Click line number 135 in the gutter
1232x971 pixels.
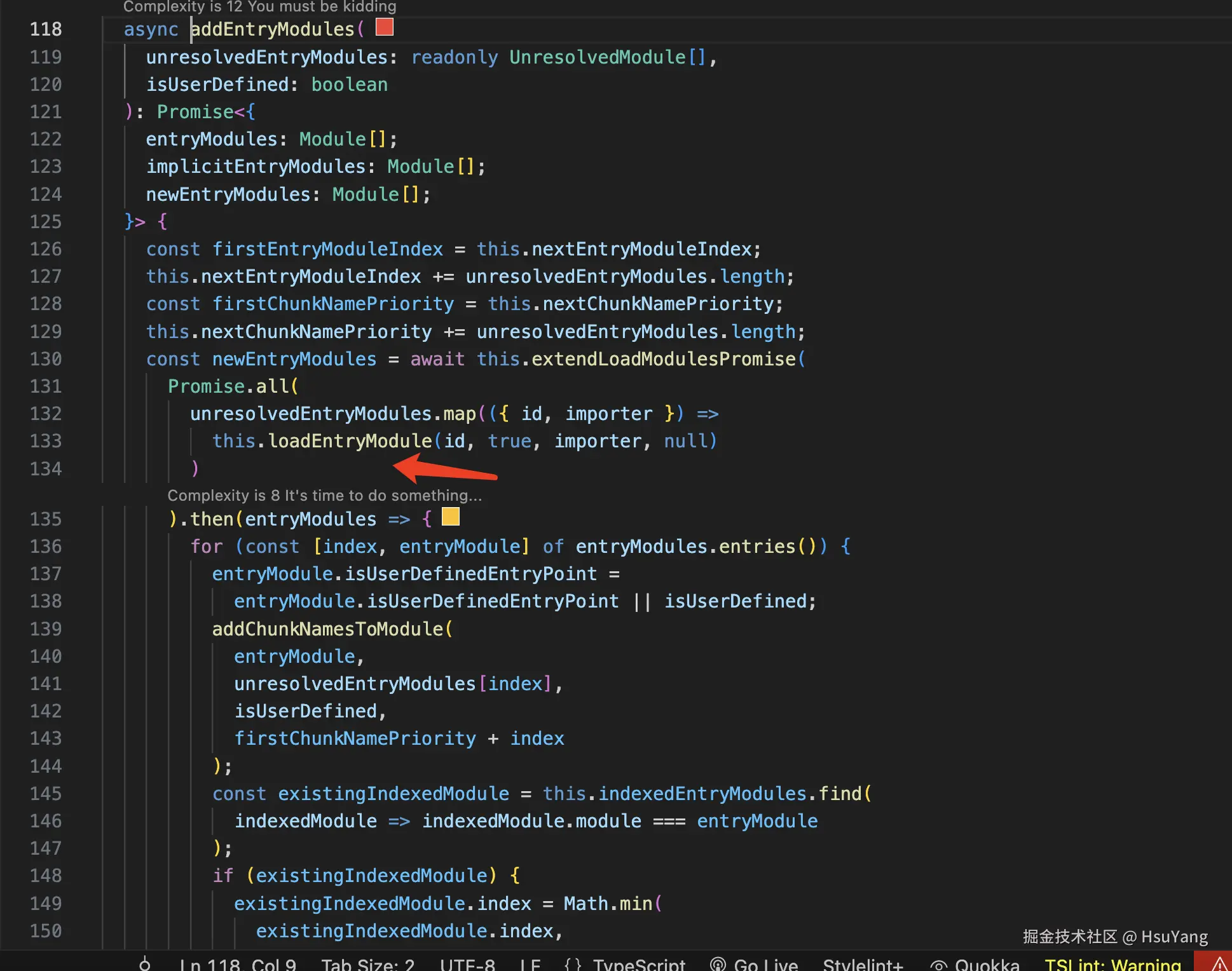pyautogui.click(x=46, y=519)
